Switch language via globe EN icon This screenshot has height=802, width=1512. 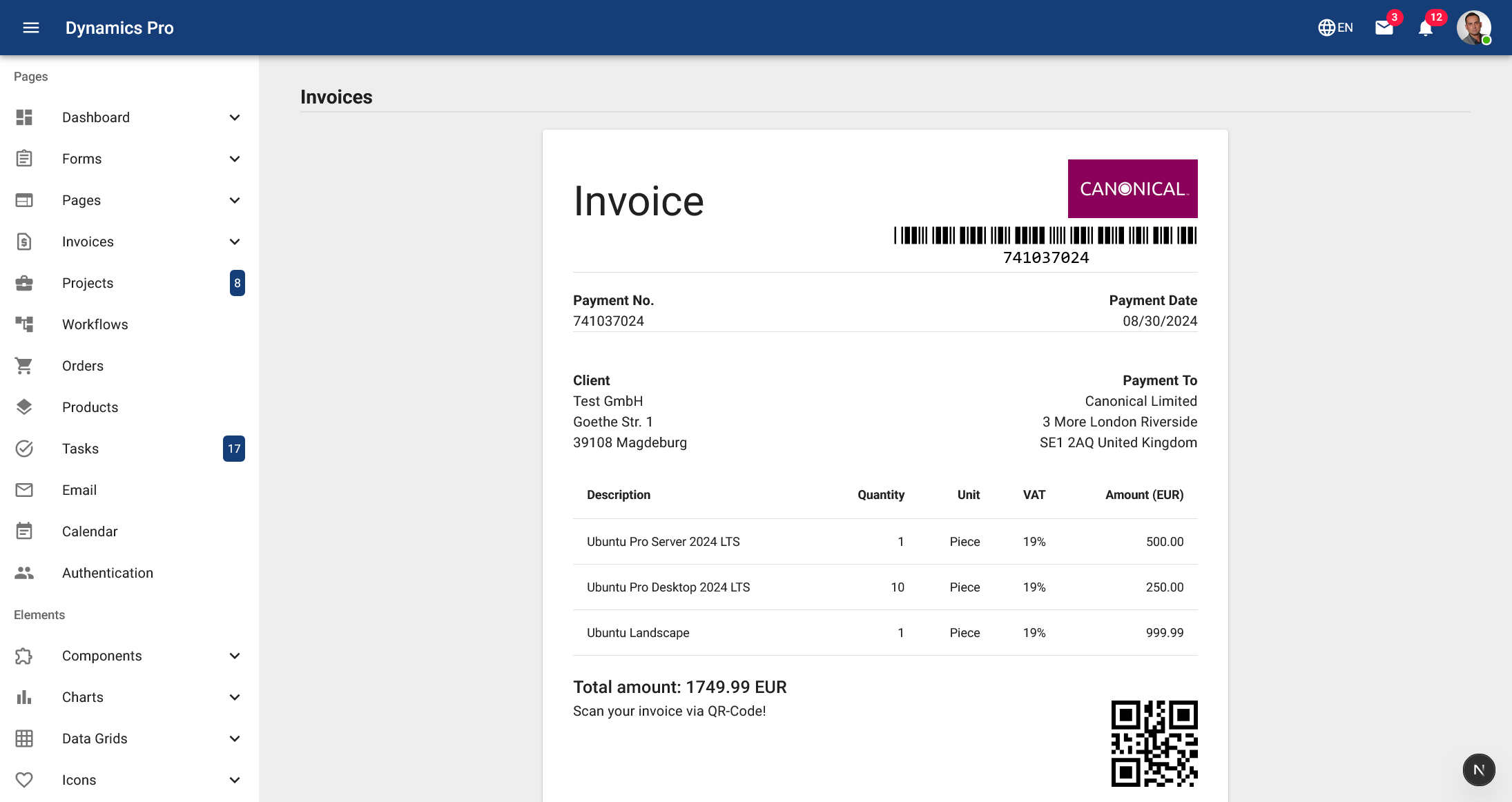click(1335, 28)
